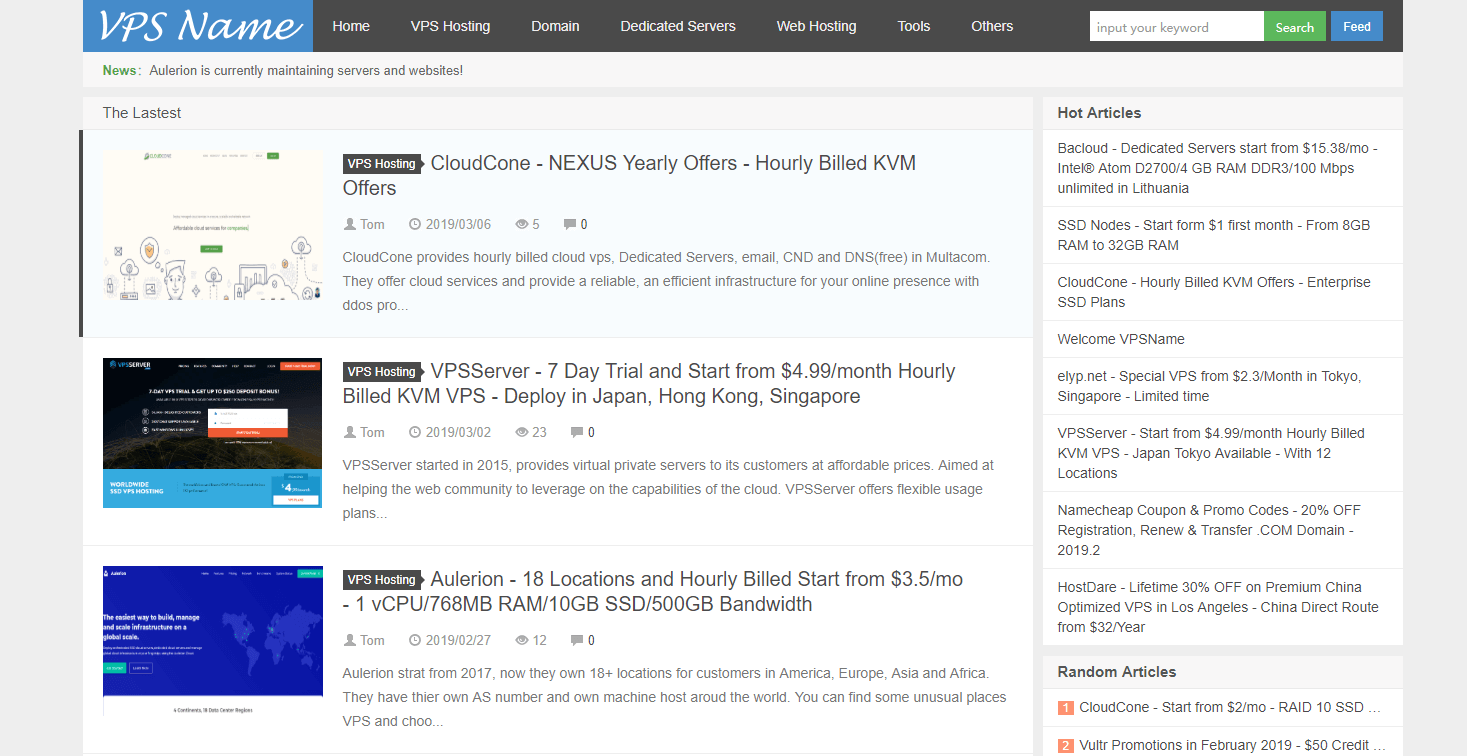This screenshot has width=1467, height=756.
Task: Click the clock icon beside 2019/03/02
Action: click(415, 432)
